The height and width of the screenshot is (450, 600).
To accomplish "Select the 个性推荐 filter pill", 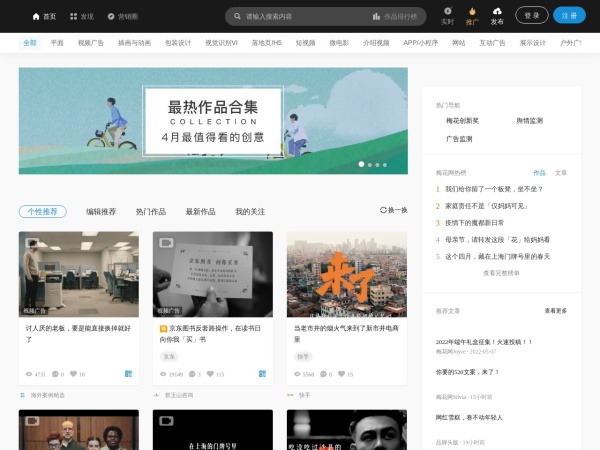I will pyautogui.click(x=43, y=211).
